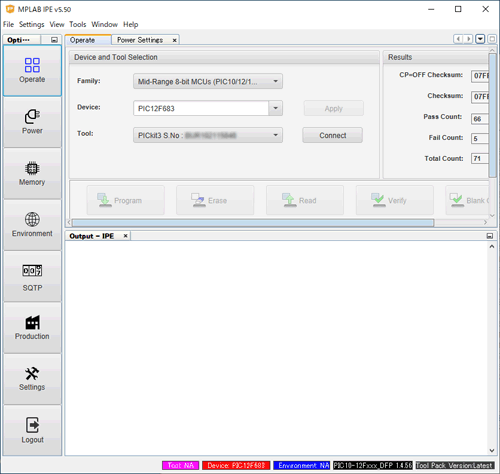Maximize the editor tab area
The width and height of the screenshot is (500, 474).
[492, 39]
